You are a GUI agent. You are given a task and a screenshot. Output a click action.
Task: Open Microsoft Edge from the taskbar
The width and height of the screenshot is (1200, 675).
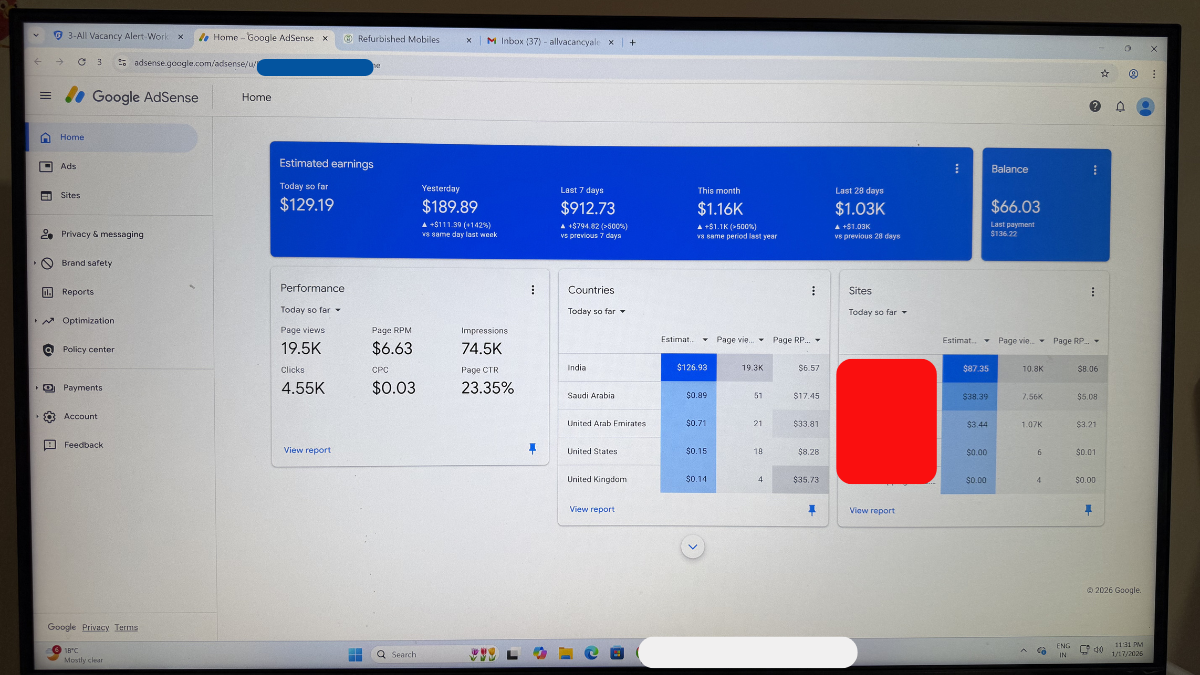[591, 653]
